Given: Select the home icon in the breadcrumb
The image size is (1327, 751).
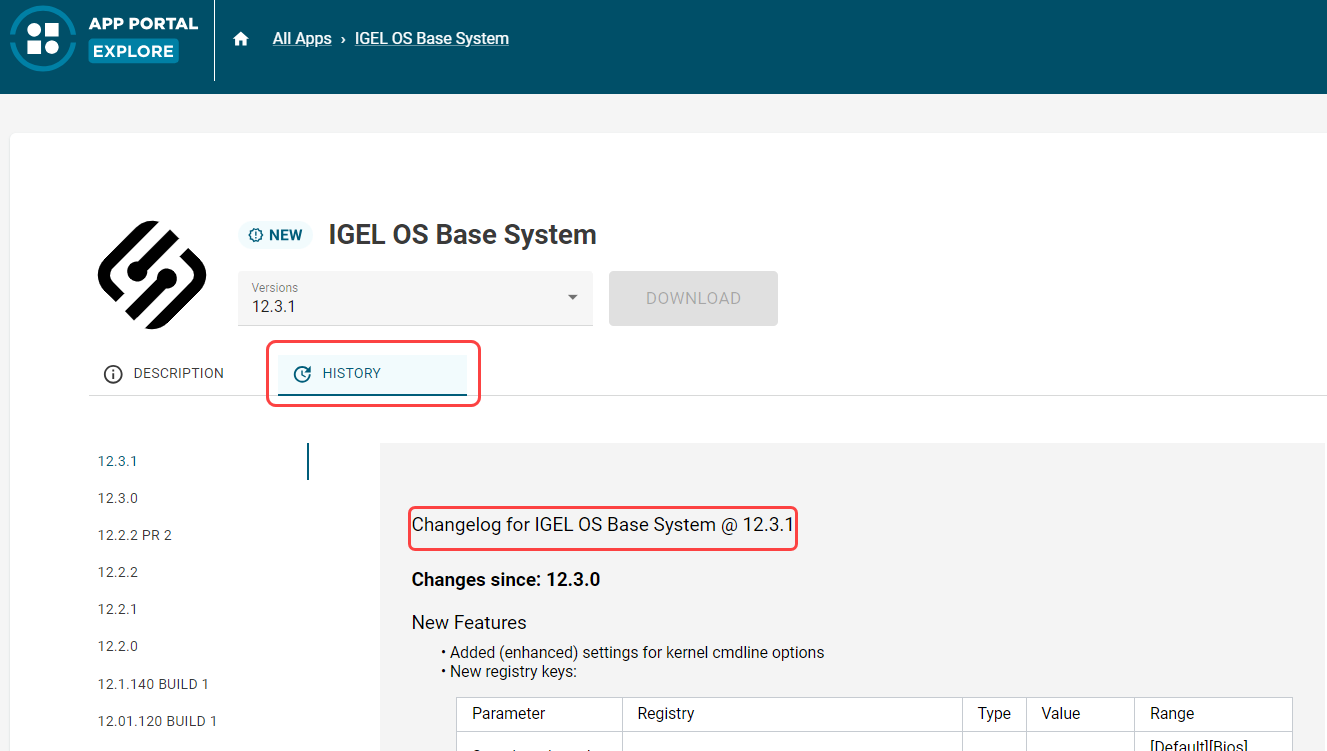Looking at the screenshot, I should click(x=240, y=37).
